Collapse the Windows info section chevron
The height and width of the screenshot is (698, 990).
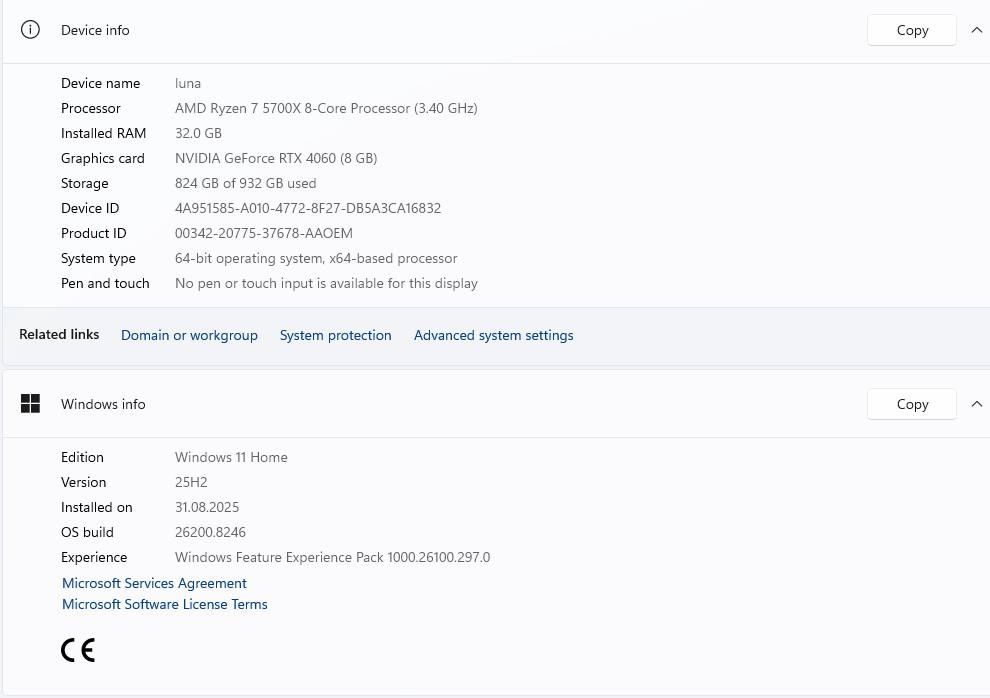click(976, 404)
